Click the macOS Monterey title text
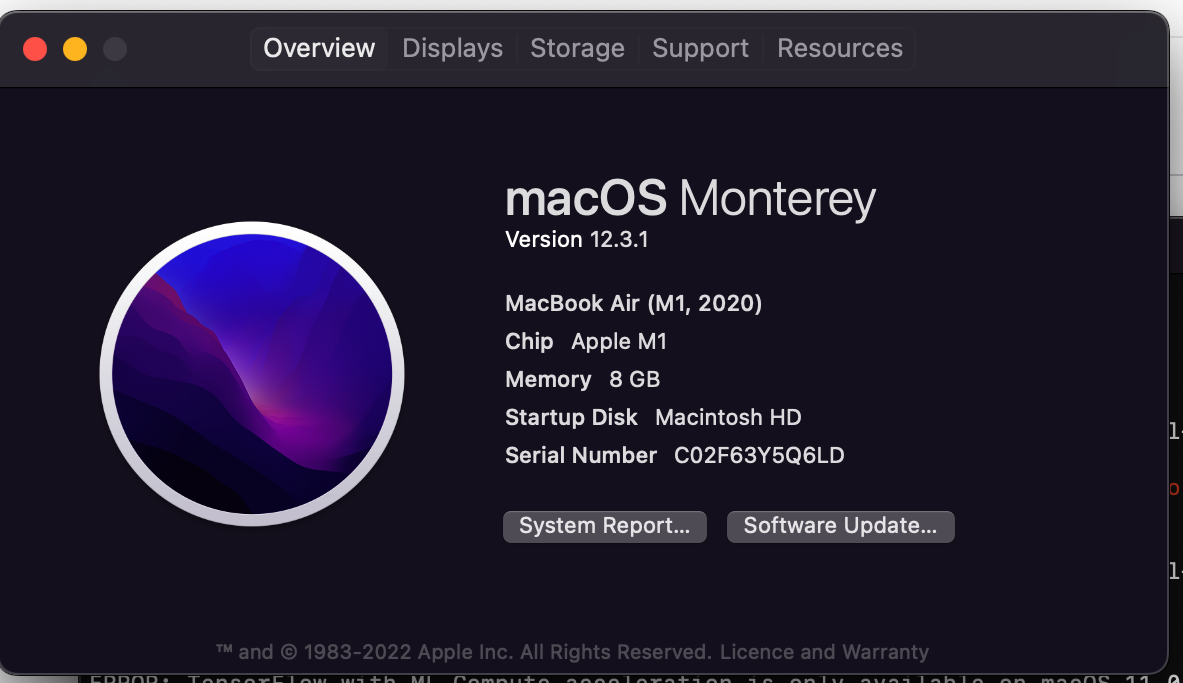Image resolution: width=1183 pixels, height=683 pixels. point(690,199)
